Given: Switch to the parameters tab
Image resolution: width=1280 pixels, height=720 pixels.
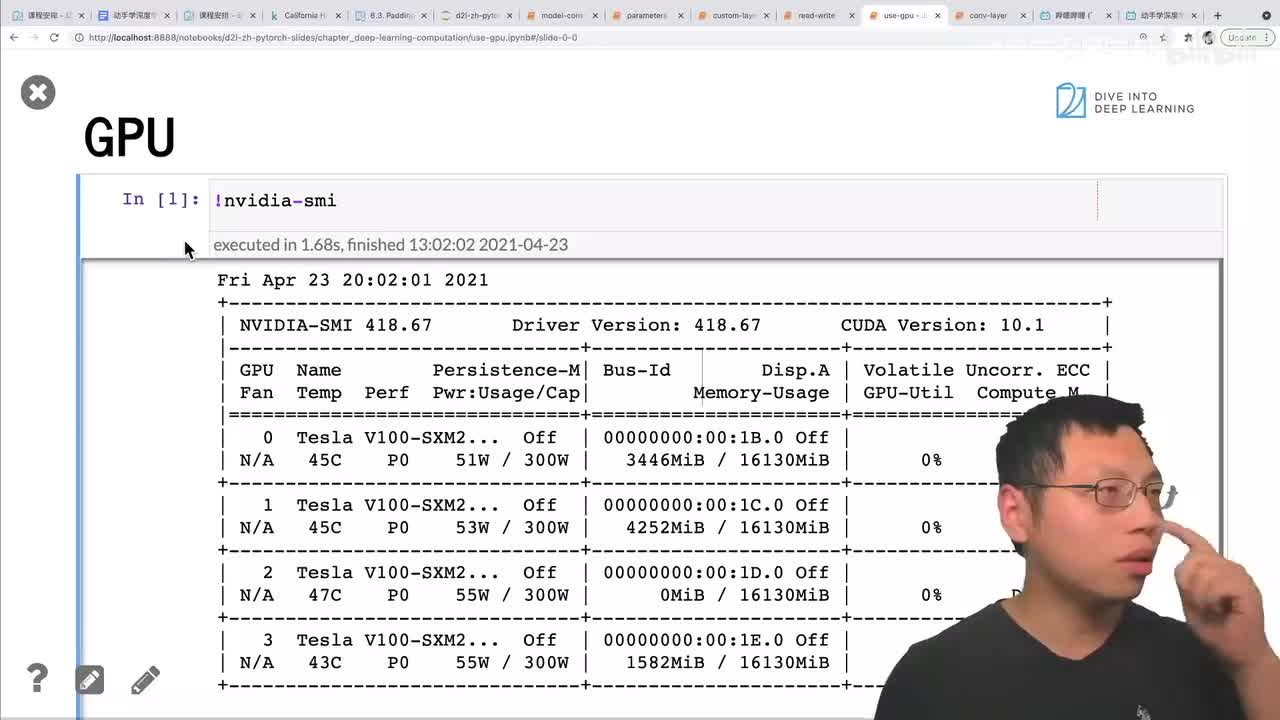Looking at the screenshot, I should (x=646, y=16).
